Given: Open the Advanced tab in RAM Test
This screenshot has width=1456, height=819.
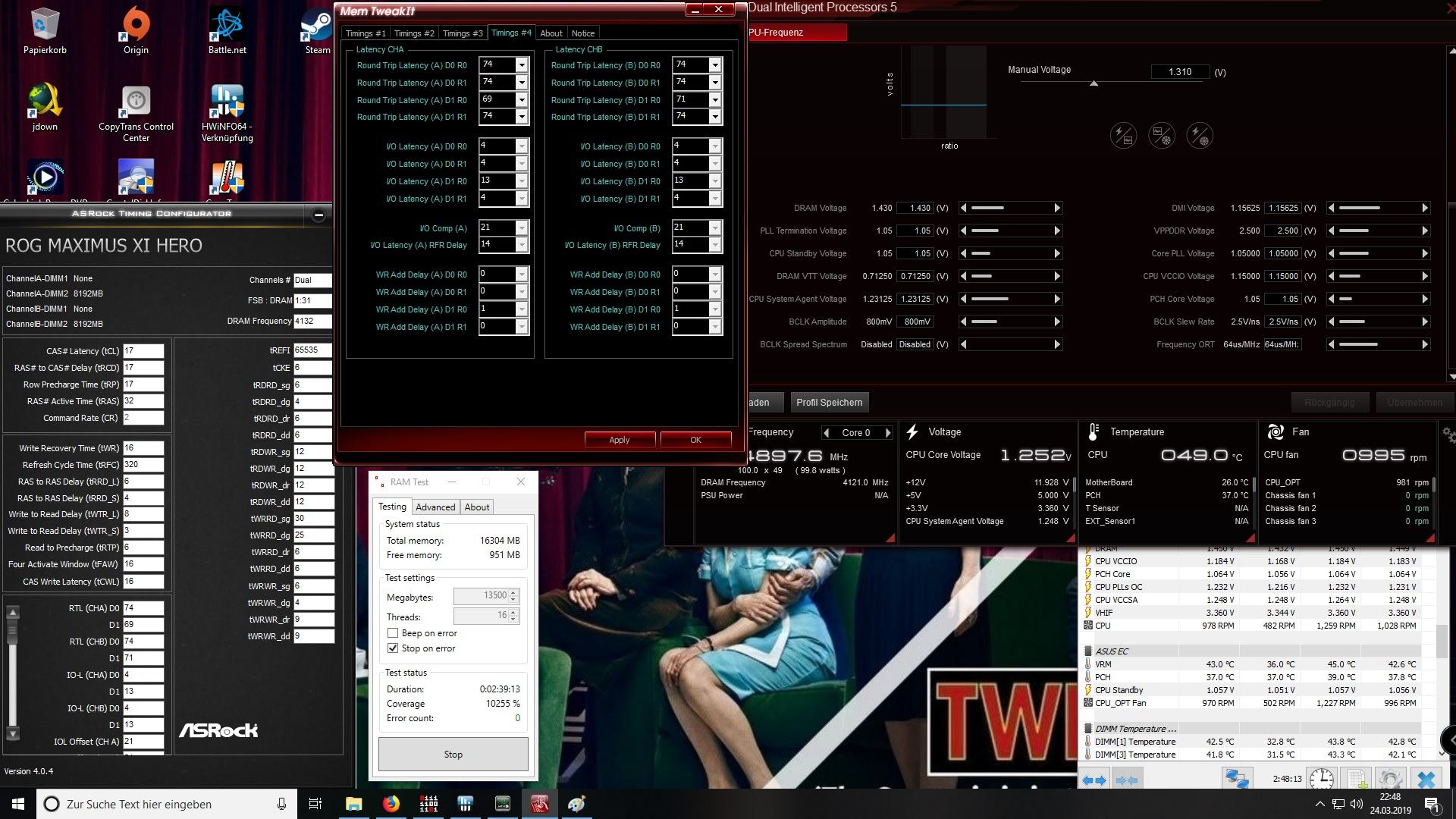Looking at the screenshot, I should (435, 507).
